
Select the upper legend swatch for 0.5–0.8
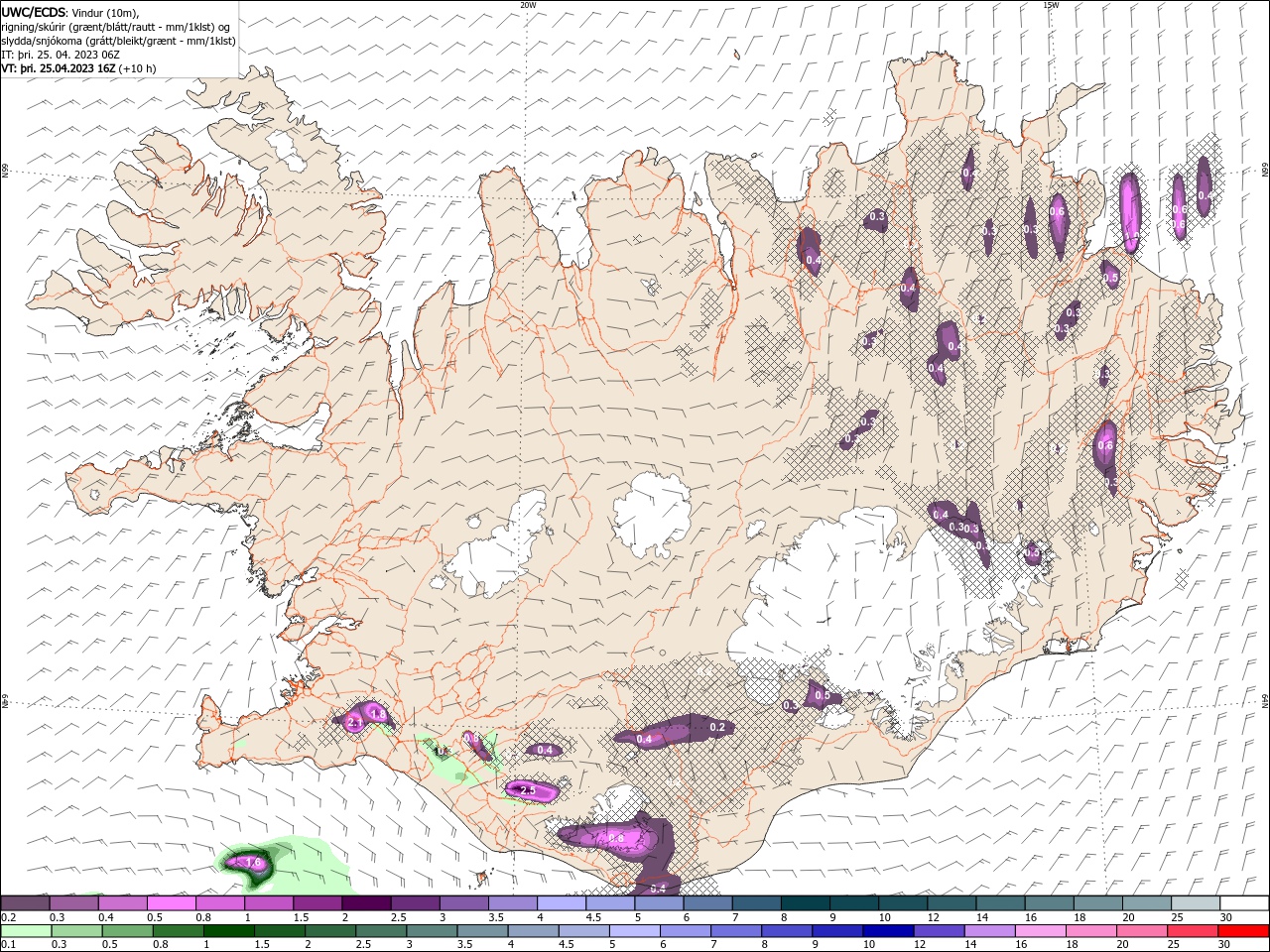pos(171,903)
